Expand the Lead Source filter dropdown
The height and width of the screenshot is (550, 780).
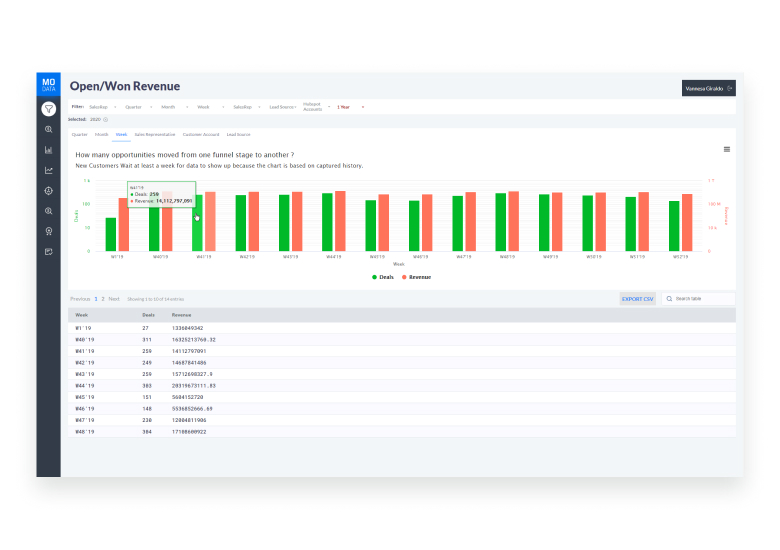283,107
